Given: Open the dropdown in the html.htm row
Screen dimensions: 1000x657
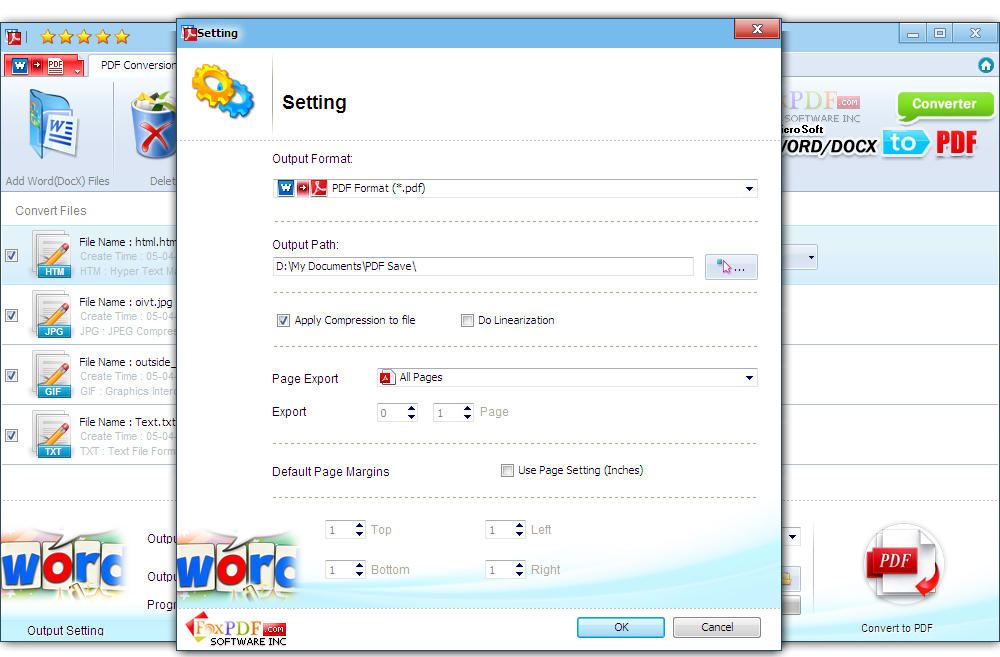Looking at the screenshot, I should pyautogui.click(x=811, y=258).
